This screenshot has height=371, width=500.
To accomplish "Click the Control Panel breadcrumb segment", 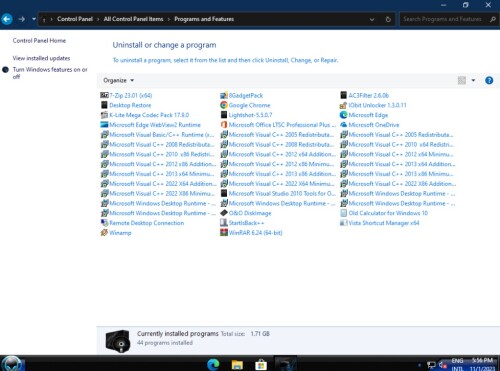I will point(75,19).
